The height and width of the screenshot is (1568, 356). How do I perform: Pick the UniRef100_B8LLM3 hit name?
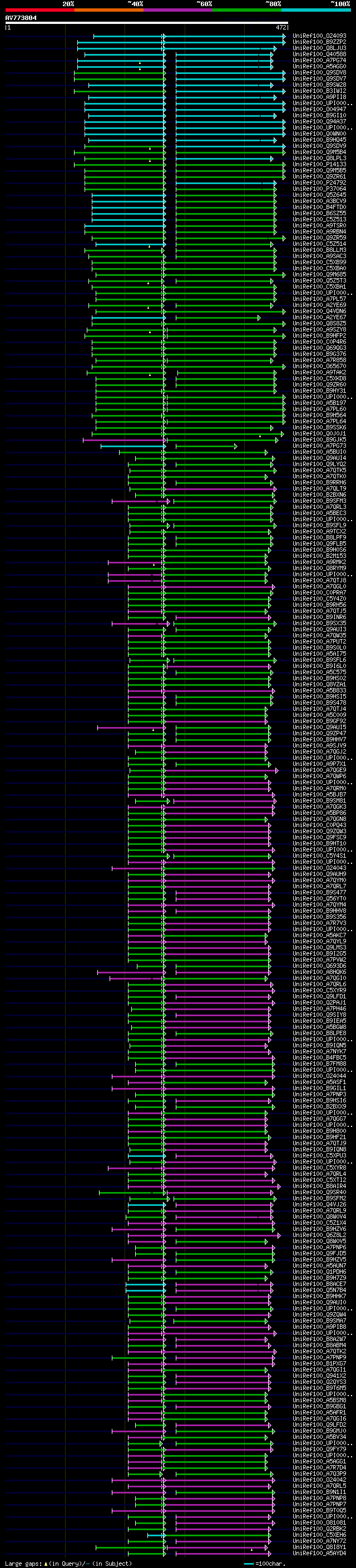[x=319, y=250]
